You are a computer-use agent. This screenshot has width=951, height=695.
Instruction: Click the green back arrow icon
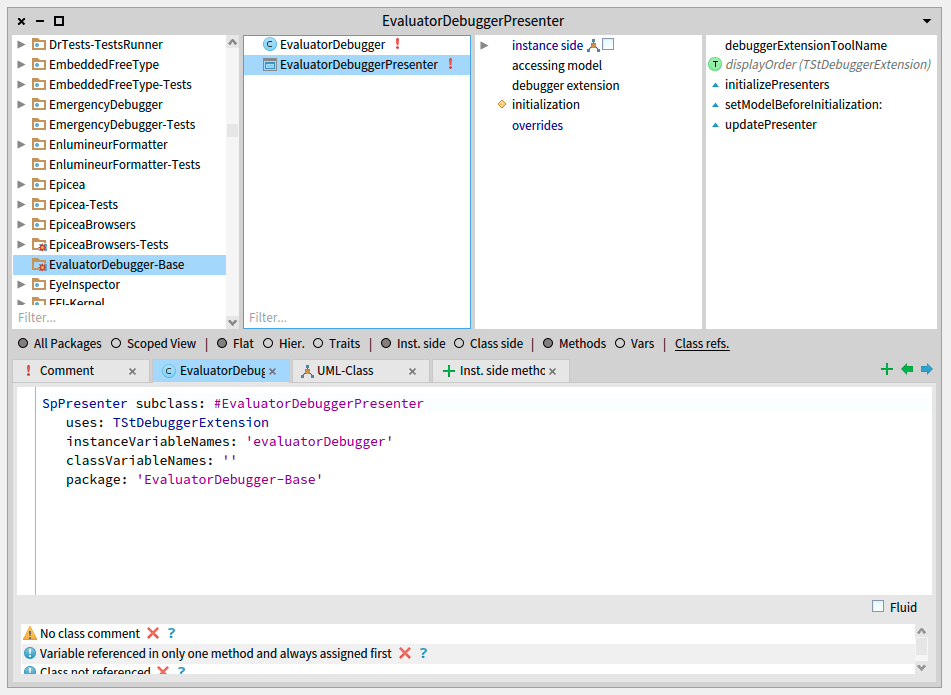[907, 370]
